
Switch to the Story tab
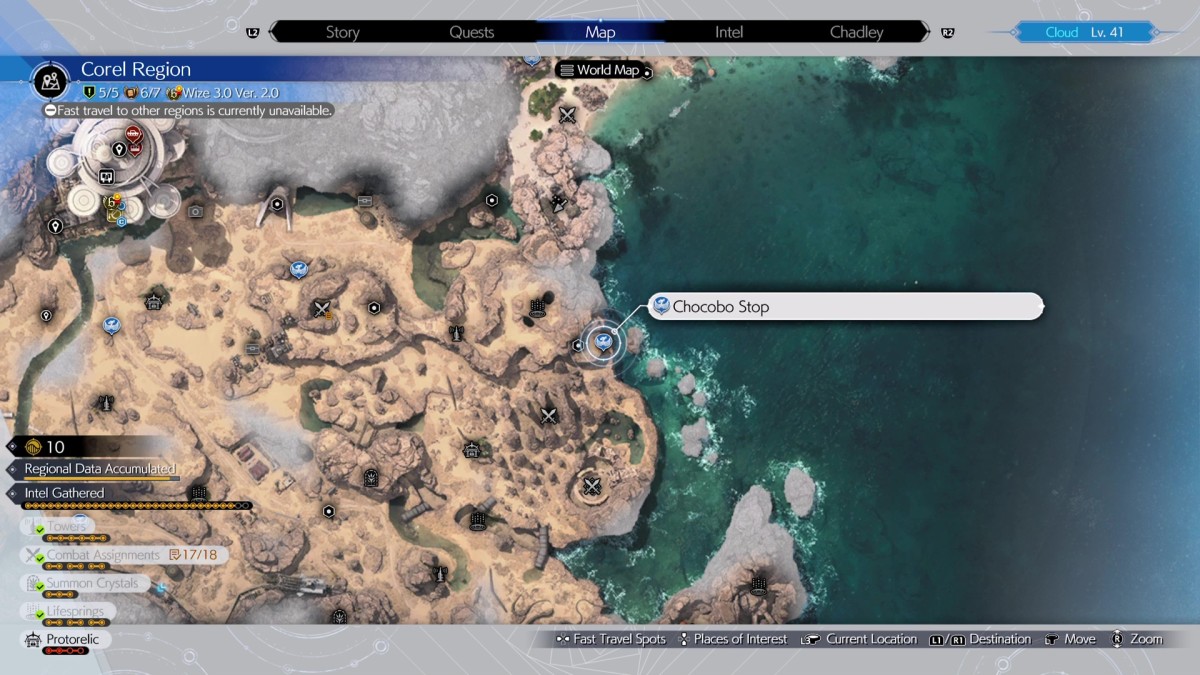click(x=342, y=32)
